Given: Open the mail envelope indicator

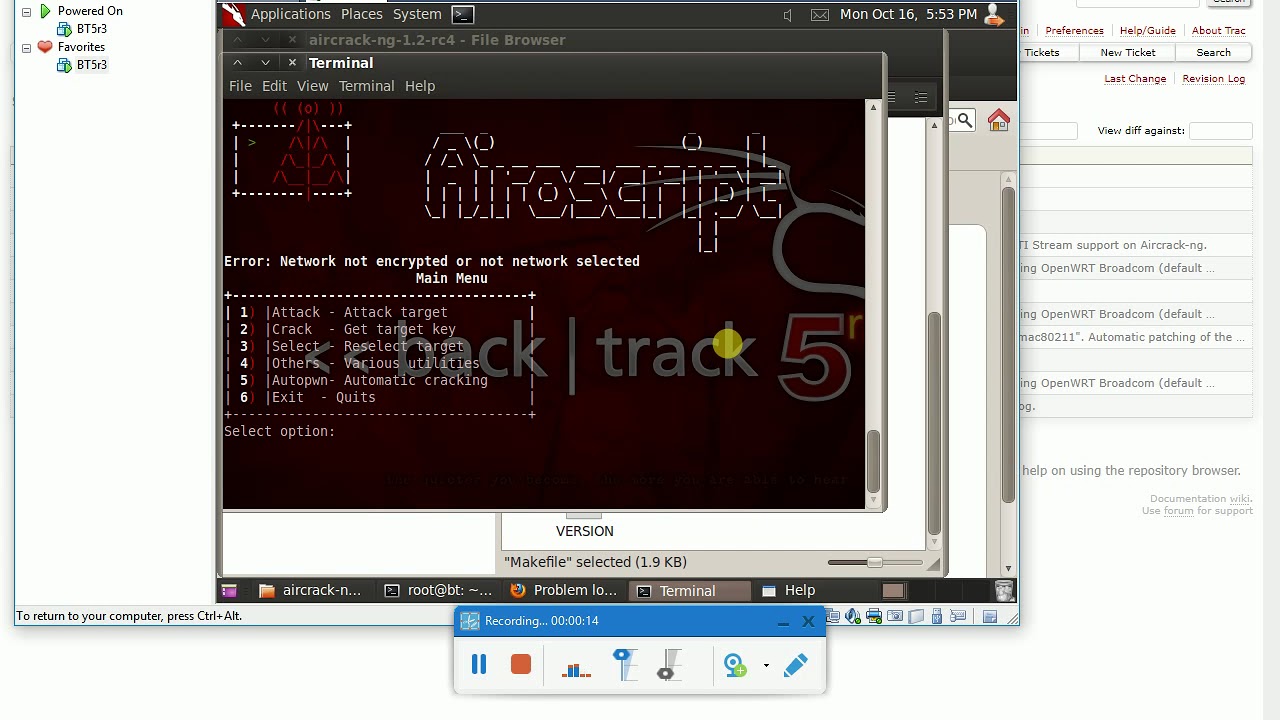Looking at the screenshot, I should coord(819,14).
